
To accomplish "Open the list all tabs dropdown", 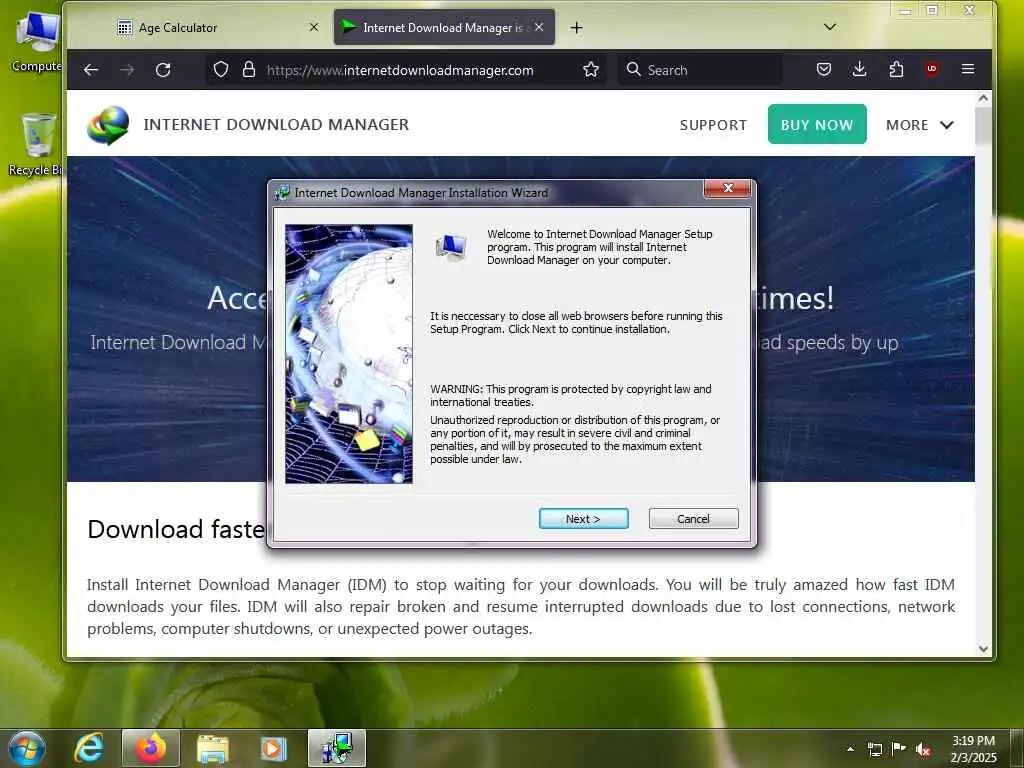I will [x=830, y=27].
